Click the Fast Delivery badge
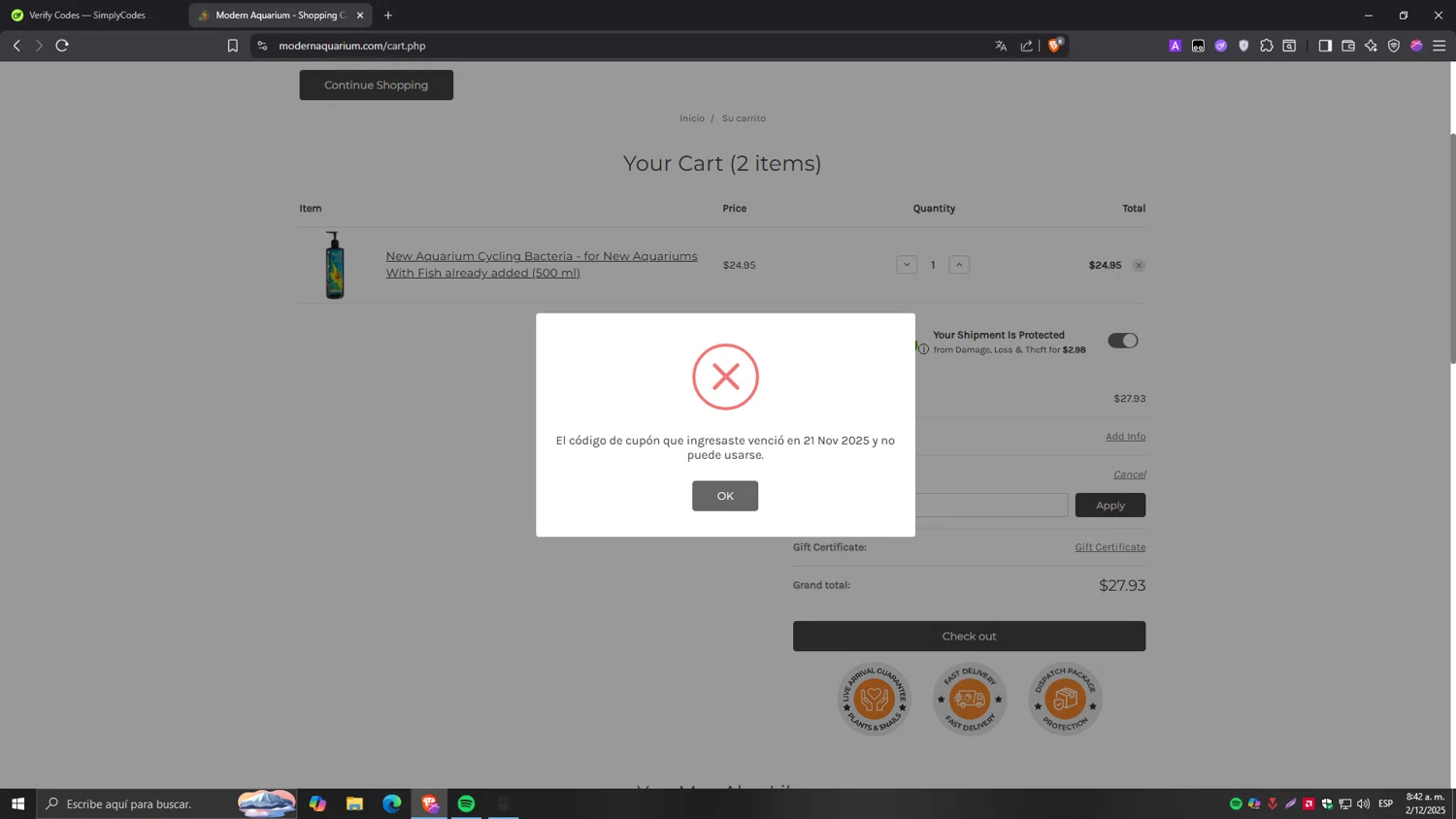Viewport: 1456px width, 819px height. click(x=969, y=699)
